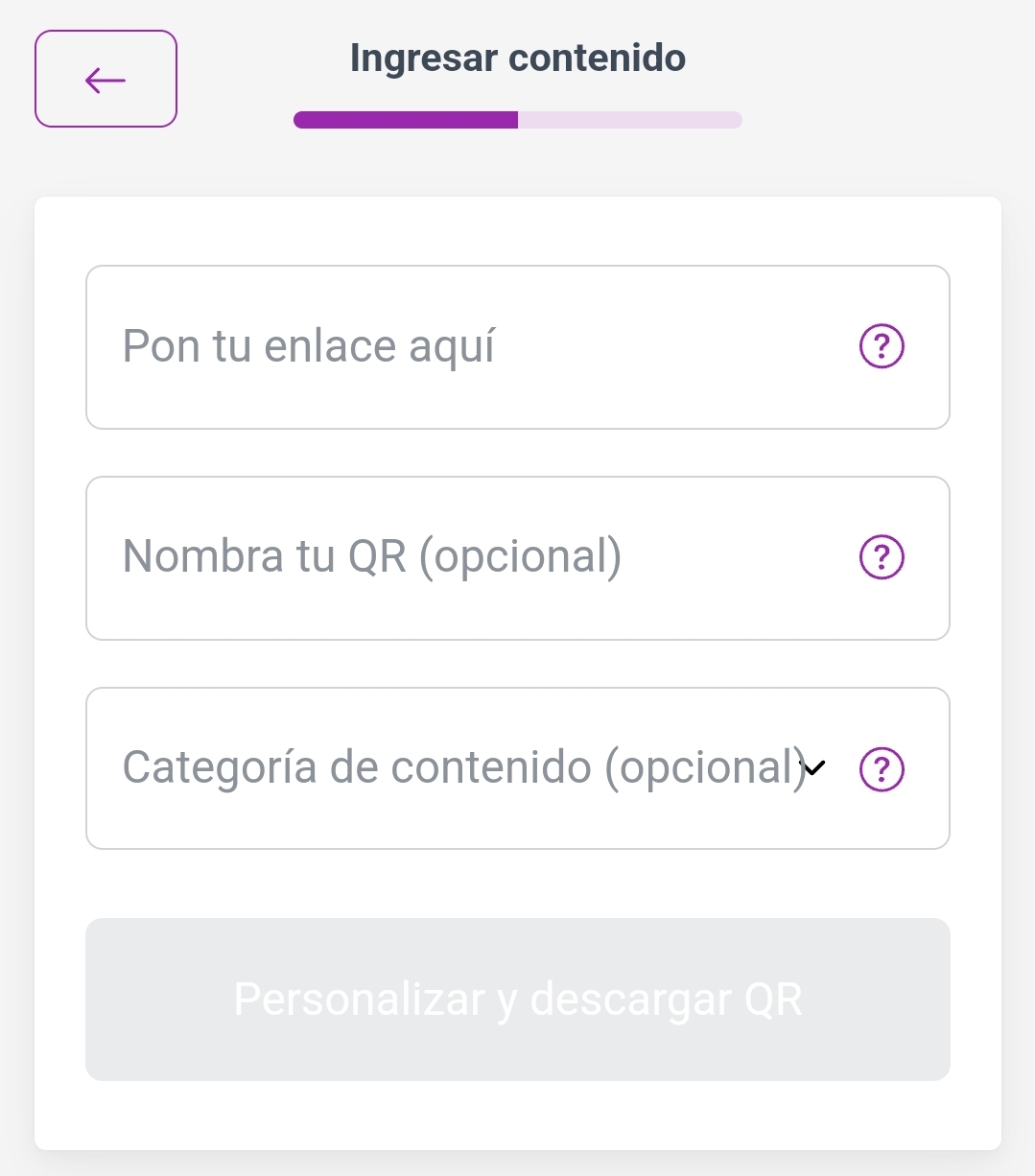
Task: Expand the category list via chevron arrow
Action: [813, 767]
